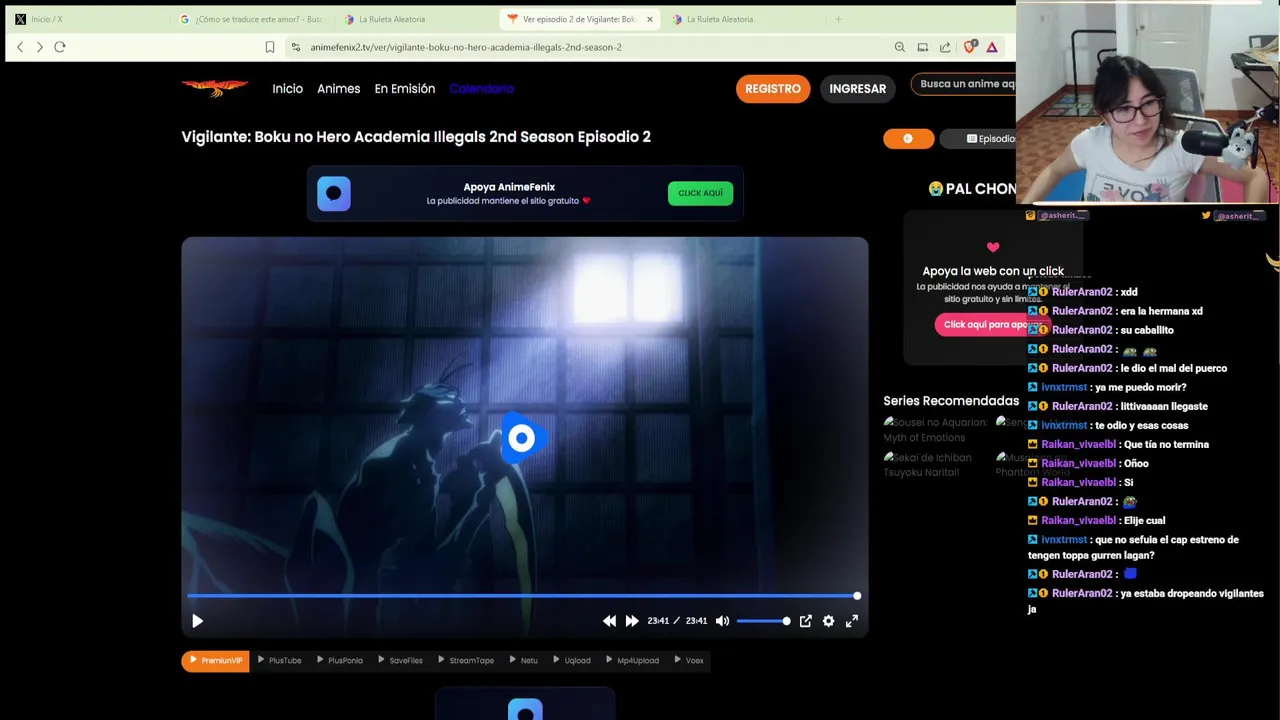Enter fullscreen with the expand icon
The image size is (1280, 720).
point(852,621)
